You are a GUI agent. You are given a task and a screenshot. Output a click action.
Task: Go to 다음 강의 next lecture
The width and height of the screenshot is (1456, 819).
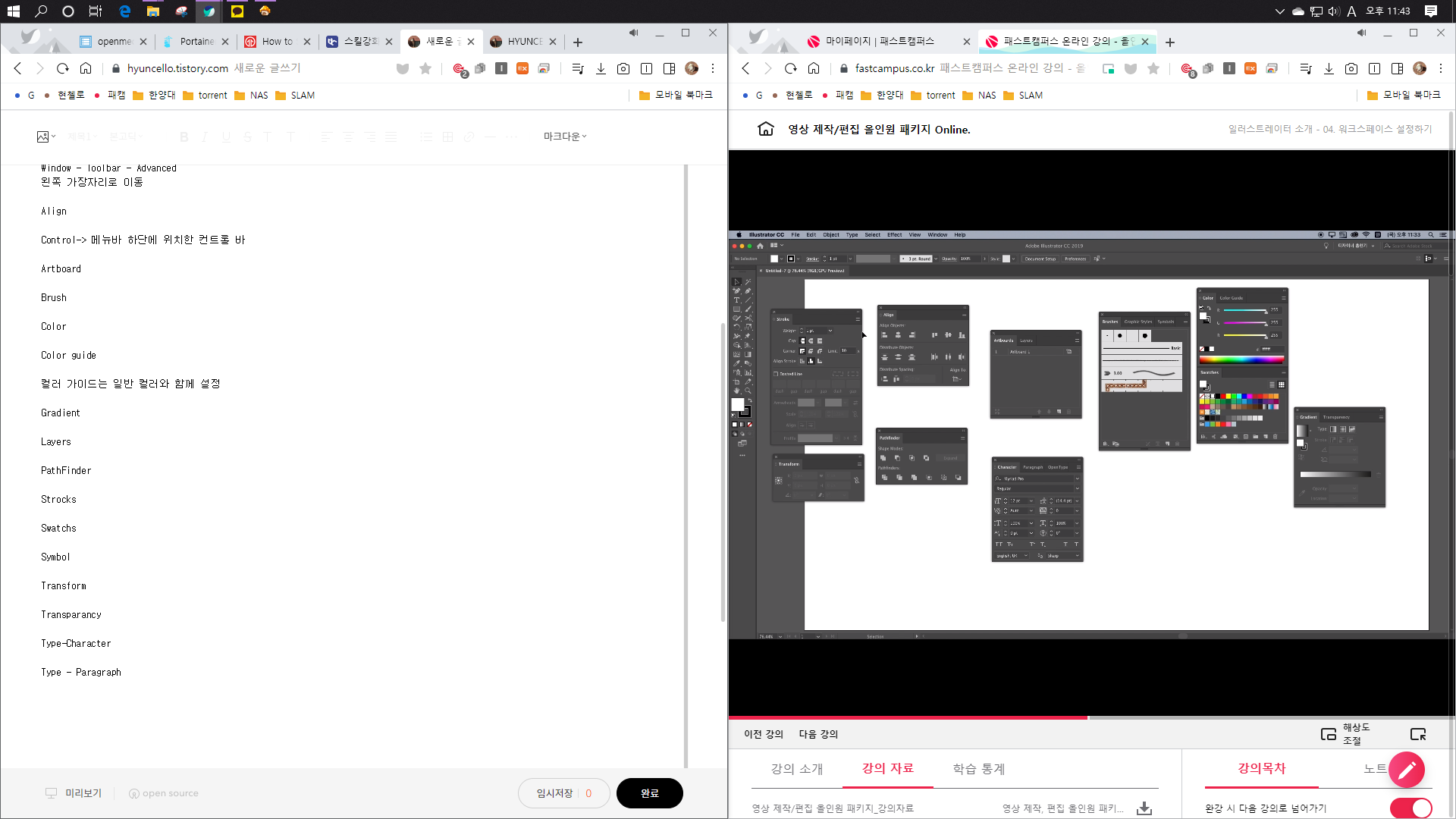(x=818, y=734)
